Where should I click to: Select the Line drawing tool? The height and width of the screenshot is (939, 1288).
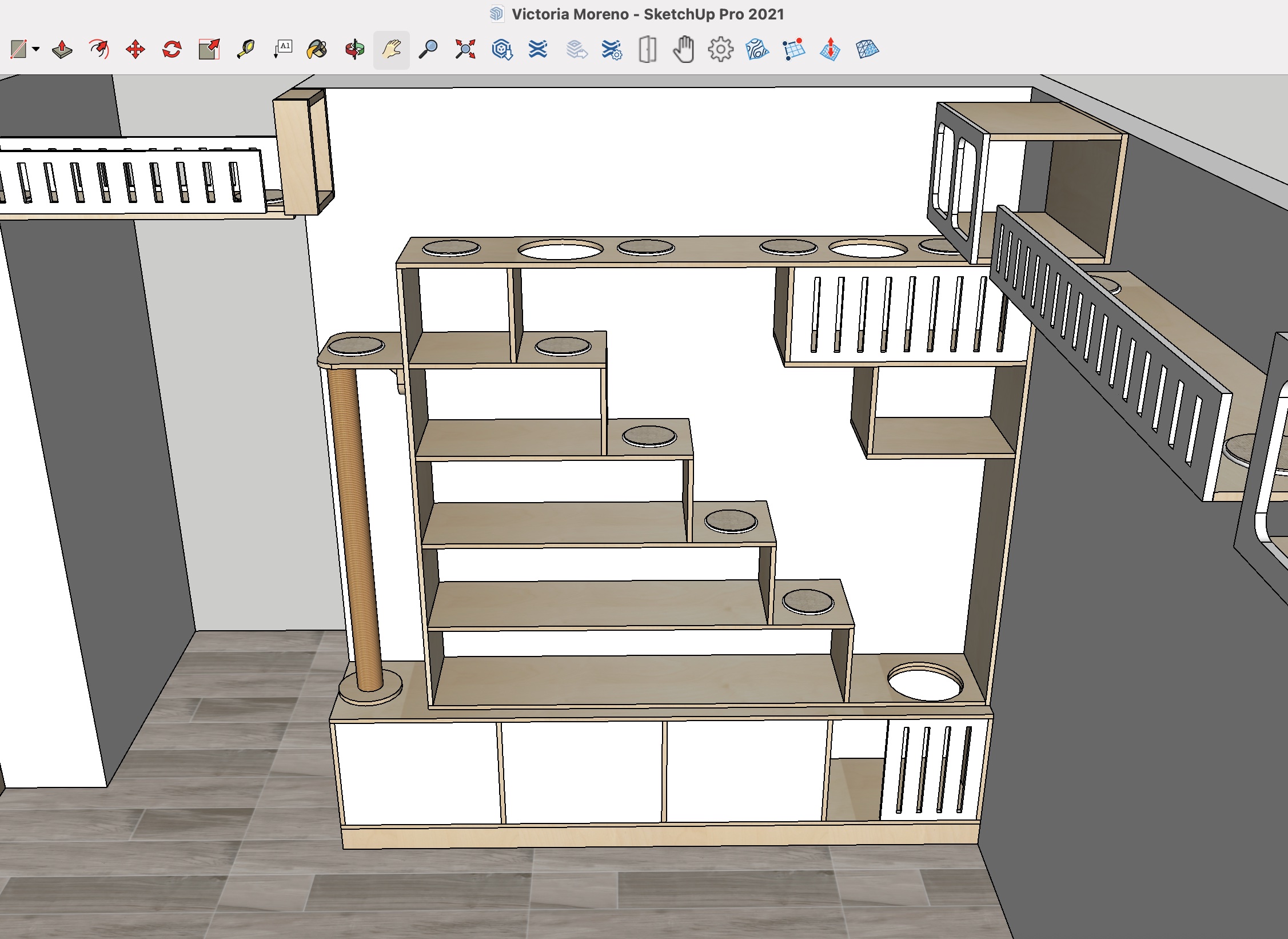point(19,49)
